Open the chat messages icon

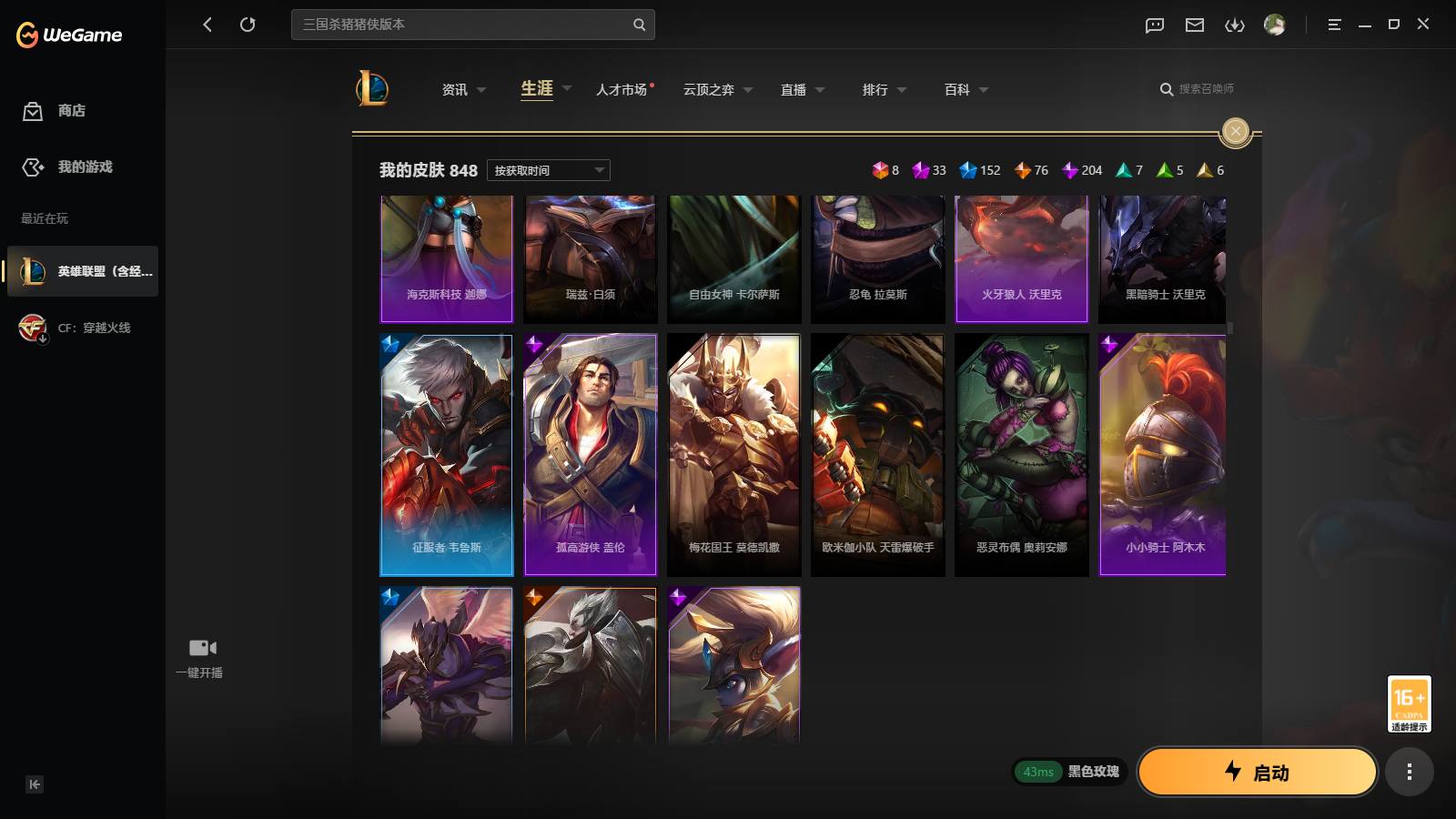[1155, 25]
